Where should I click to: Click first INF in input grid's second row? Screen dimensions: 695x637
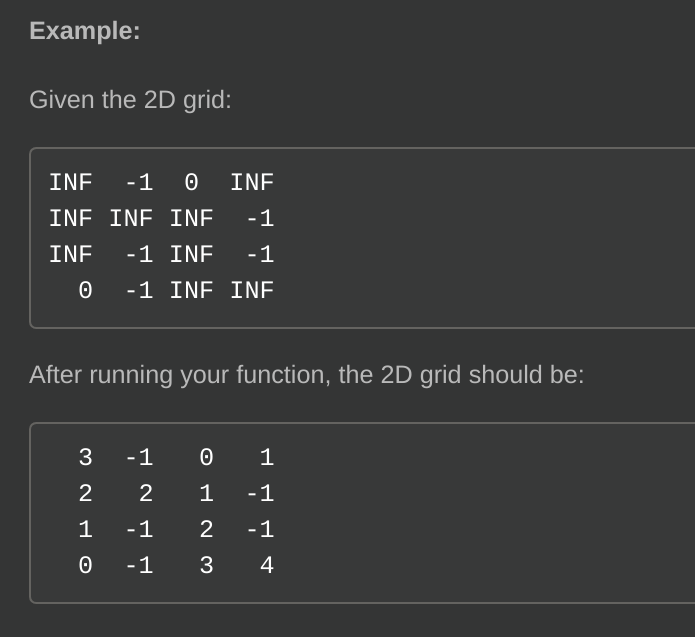(70, 219)
